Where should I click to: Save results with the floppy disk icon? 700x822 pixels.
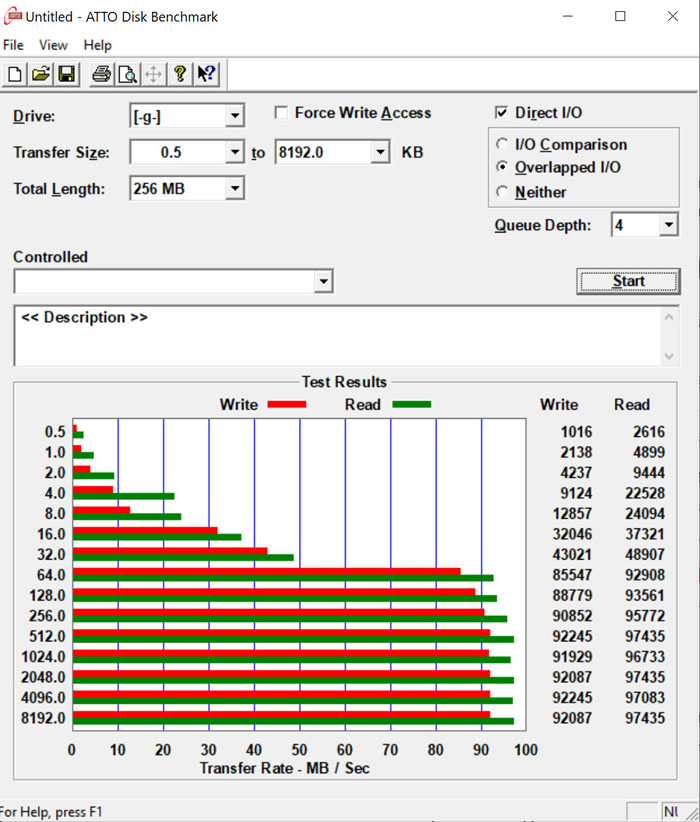(66, 74)
